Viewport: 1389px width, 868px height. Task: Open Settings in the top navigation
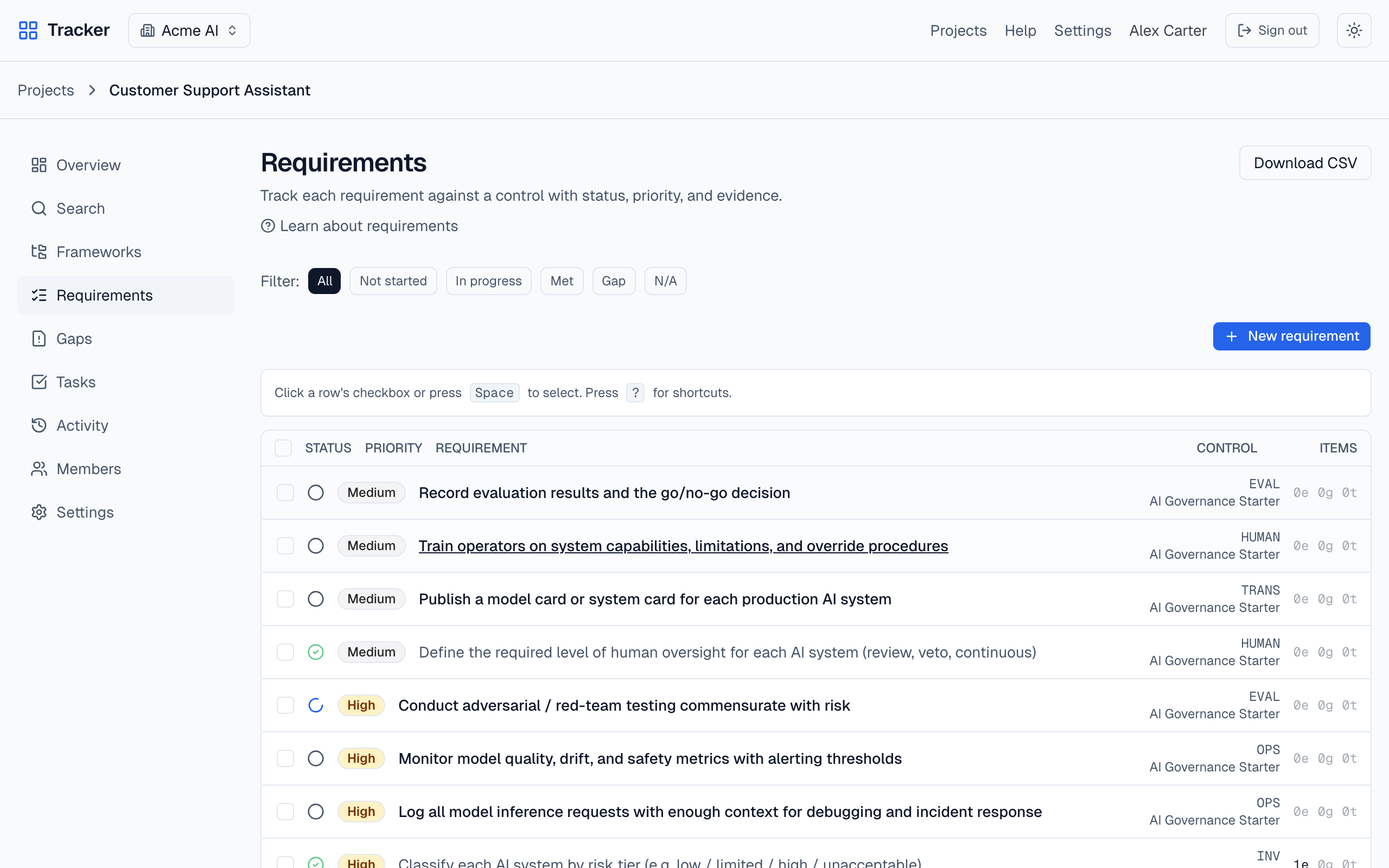1082,30
